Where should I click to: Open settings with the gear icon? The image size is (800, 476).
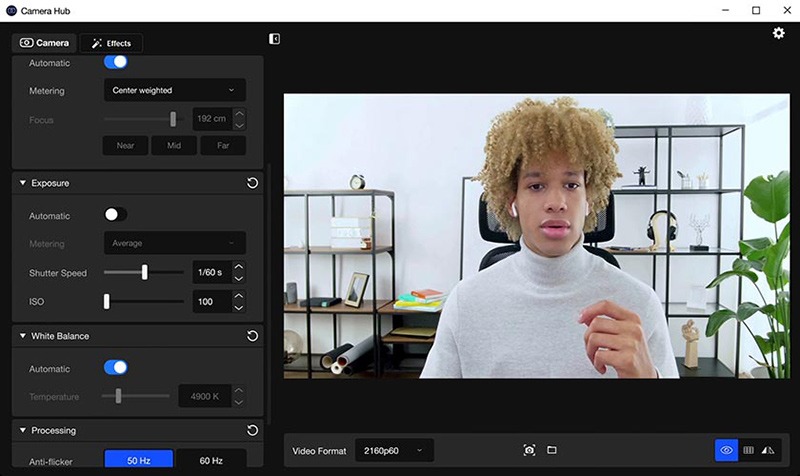click(779, 34)
